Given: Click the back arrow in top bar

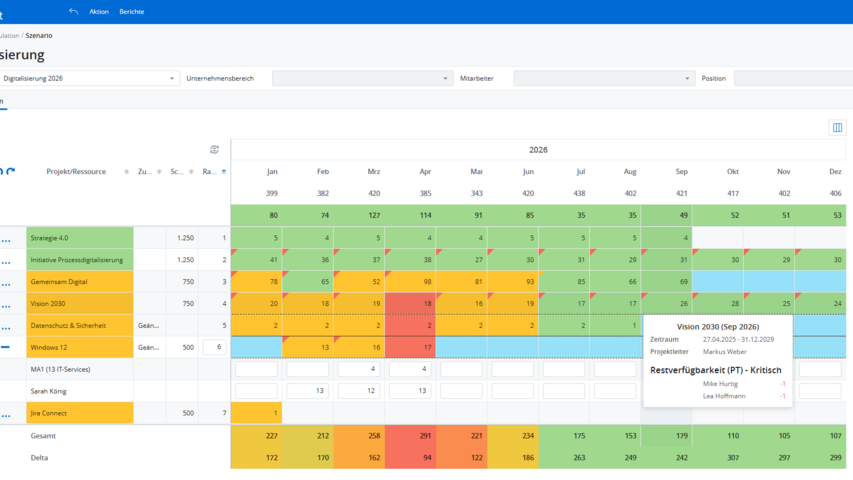Looking at the screenshot, I should click(x=73, y=12).
